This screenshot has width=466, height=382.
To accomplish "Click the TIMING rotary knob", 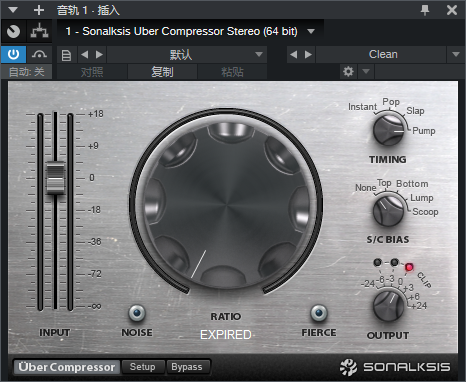I will point(389,130).
